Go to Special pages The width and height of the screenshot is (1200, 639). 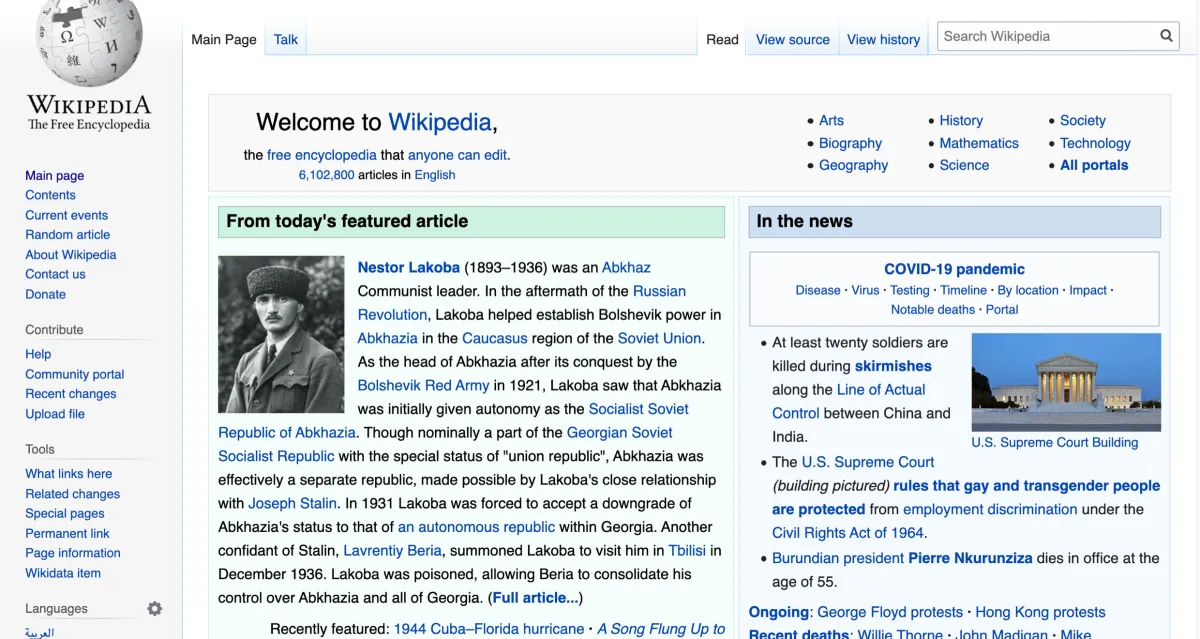(65, 513)
